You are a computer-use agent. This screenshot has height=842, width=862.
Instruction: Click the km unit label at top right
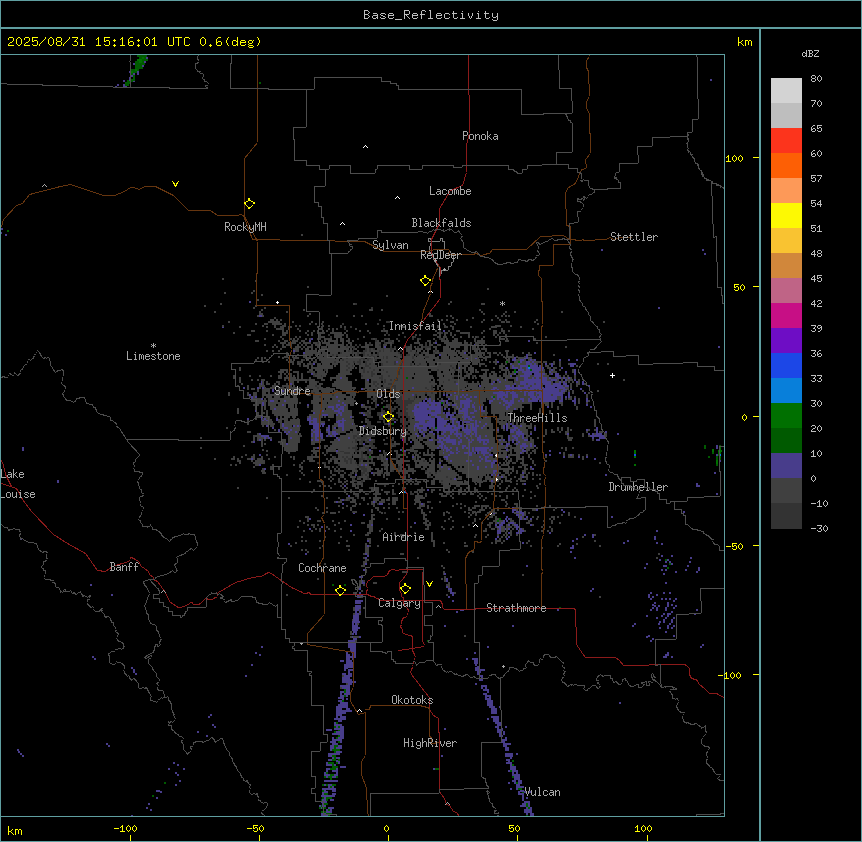745,42
